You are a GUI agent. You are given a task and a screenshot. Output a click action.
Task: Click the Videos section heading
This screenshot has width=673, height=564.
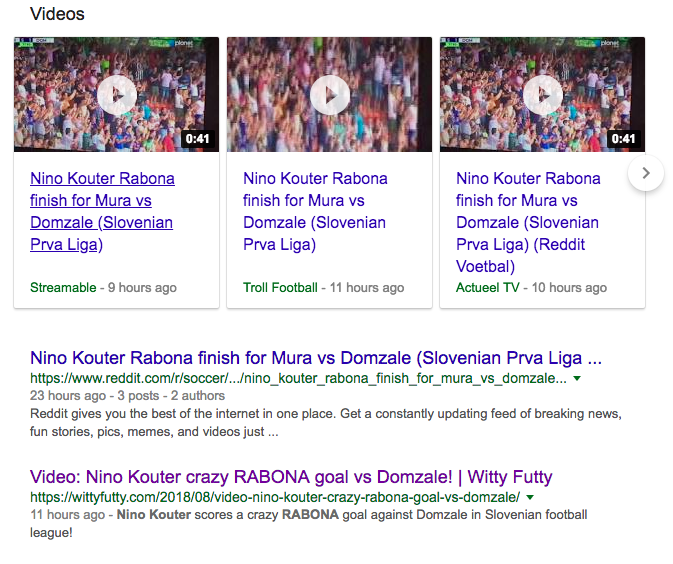[57, 14]
